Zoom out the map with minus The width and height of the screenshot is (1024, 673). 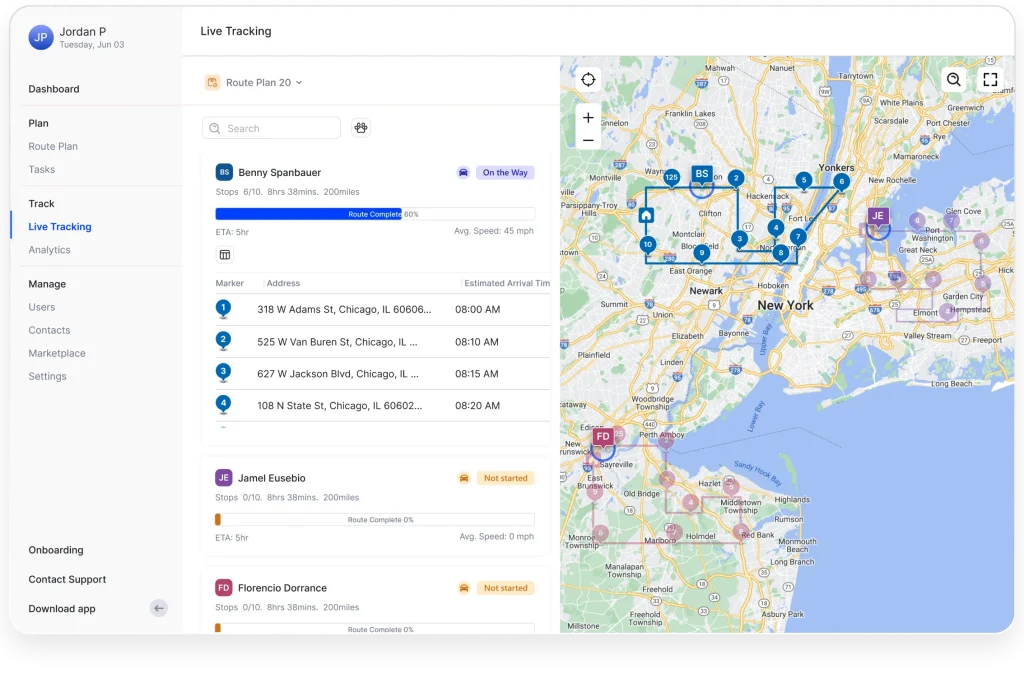click(x=588, y=140)
